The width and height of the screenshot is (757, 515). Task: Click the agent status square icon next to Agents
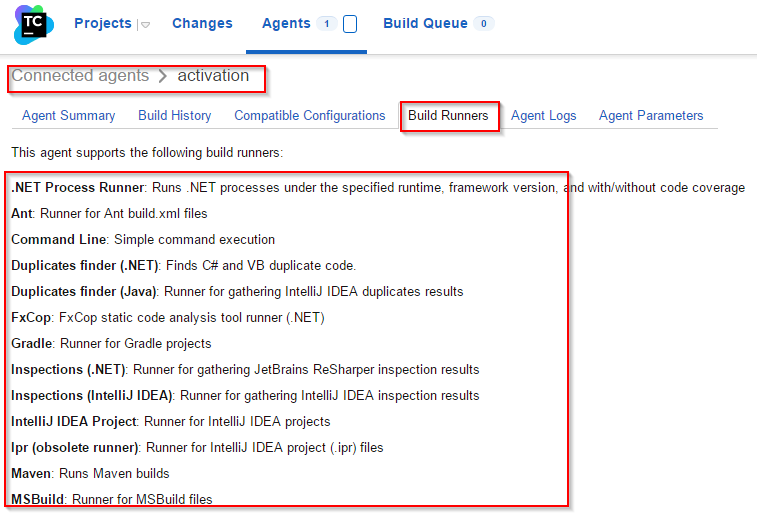tap(350, 24)
